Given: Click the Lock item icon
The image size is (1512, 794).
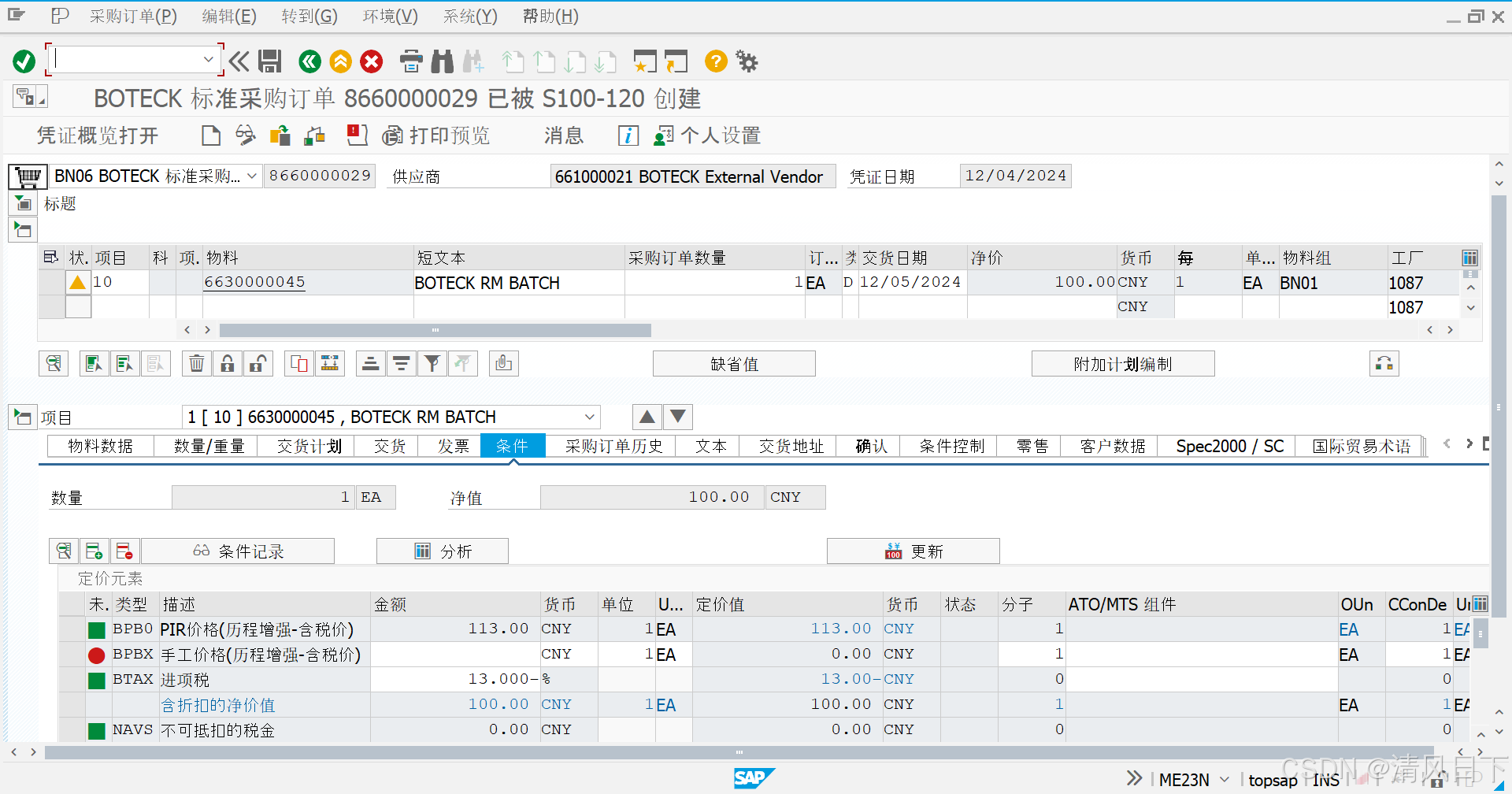Looking at the screenshot, I should coord(228,363).
